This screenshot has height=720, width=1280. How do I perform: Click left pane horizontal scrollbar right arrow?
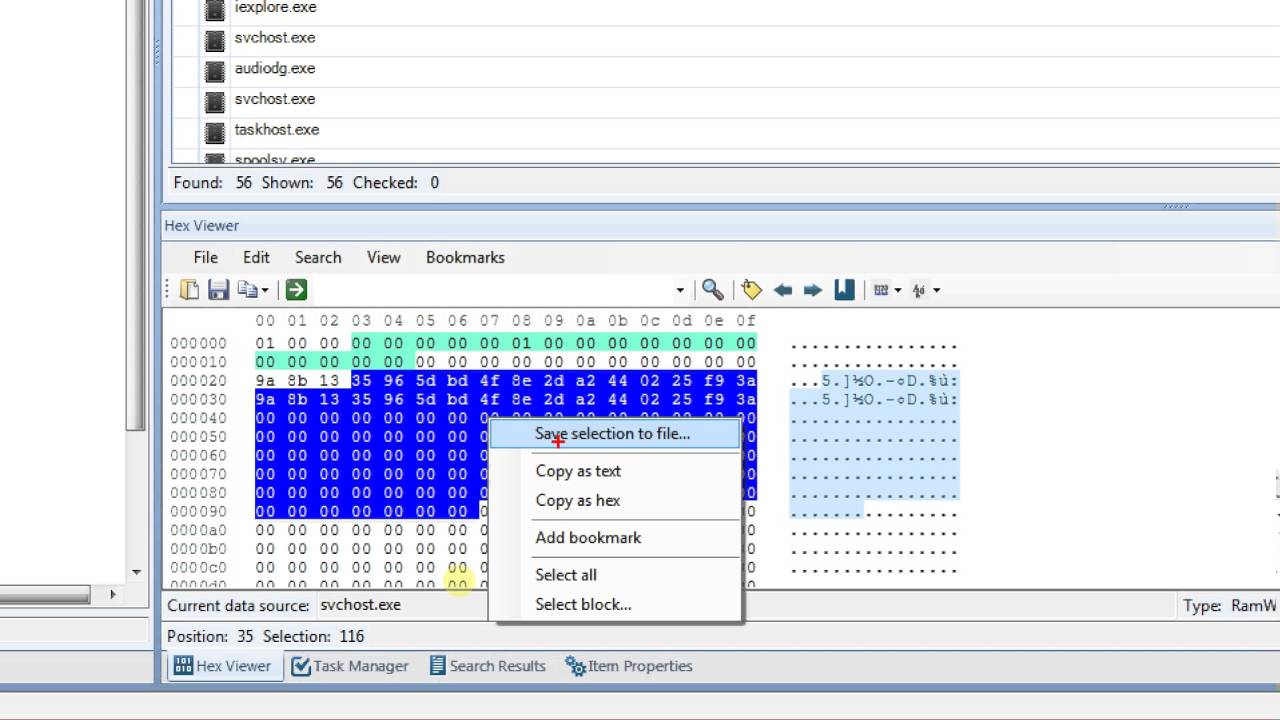[x=113, y=594]
